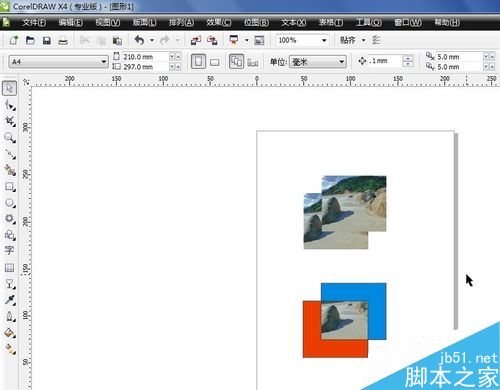Image resolution: width=500 pixels, height=390 pixels.
Task: Apply page size to all pages
Action: pos(236,62)
